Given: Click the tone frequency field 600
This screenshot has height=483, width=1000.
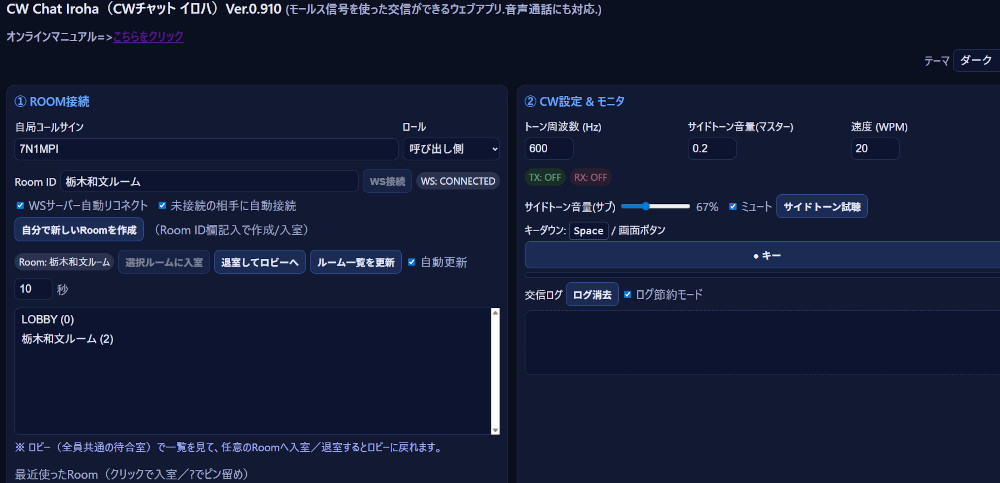Looking at the screenshot, I should (549, 149).
